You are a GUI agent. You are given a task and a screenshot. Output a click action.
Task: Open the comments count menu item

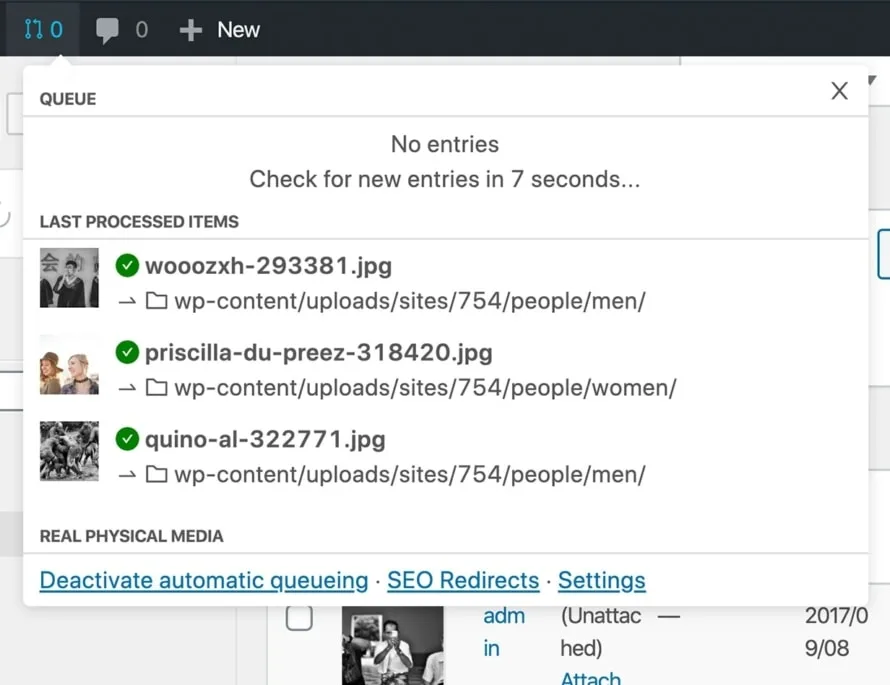(122, 30)
